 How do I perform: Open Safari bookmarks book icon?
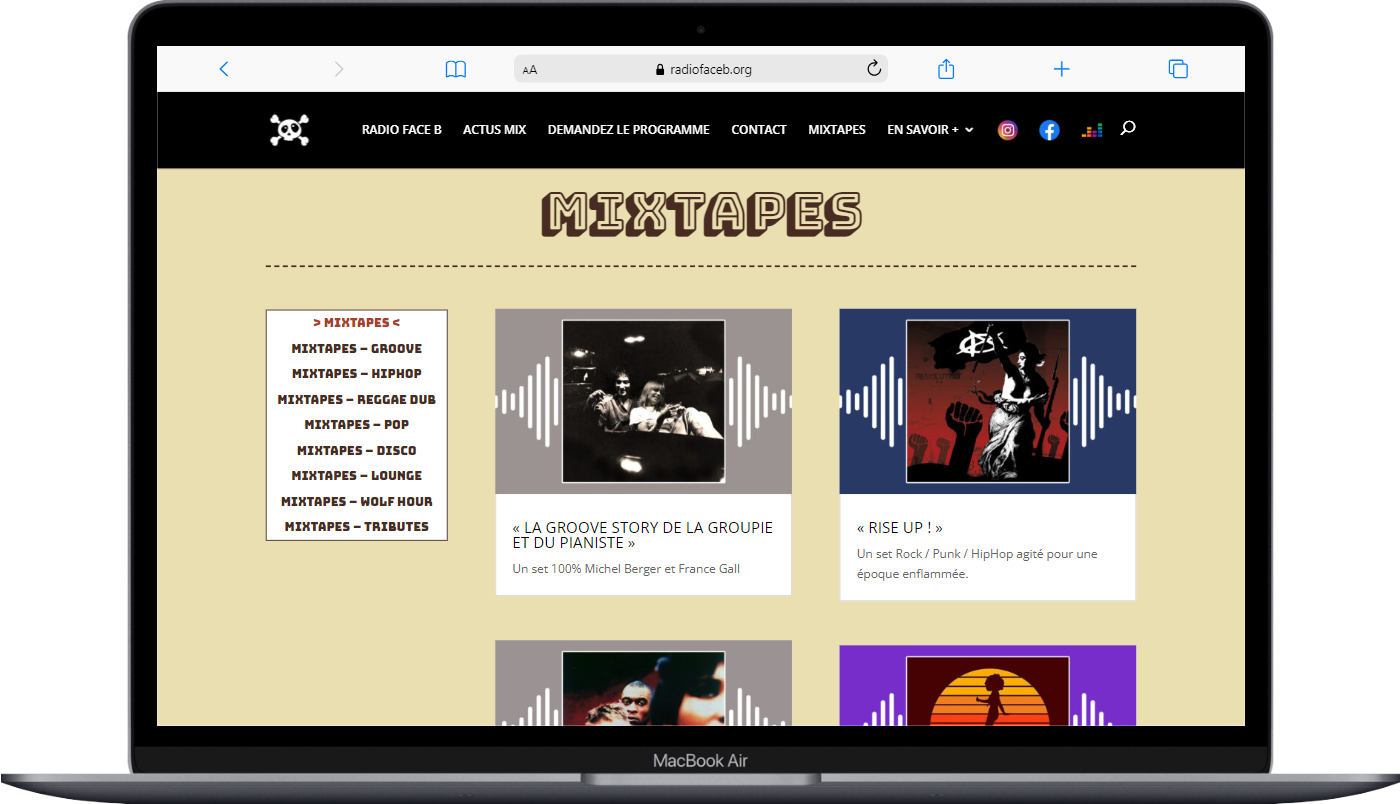point(456,69)
